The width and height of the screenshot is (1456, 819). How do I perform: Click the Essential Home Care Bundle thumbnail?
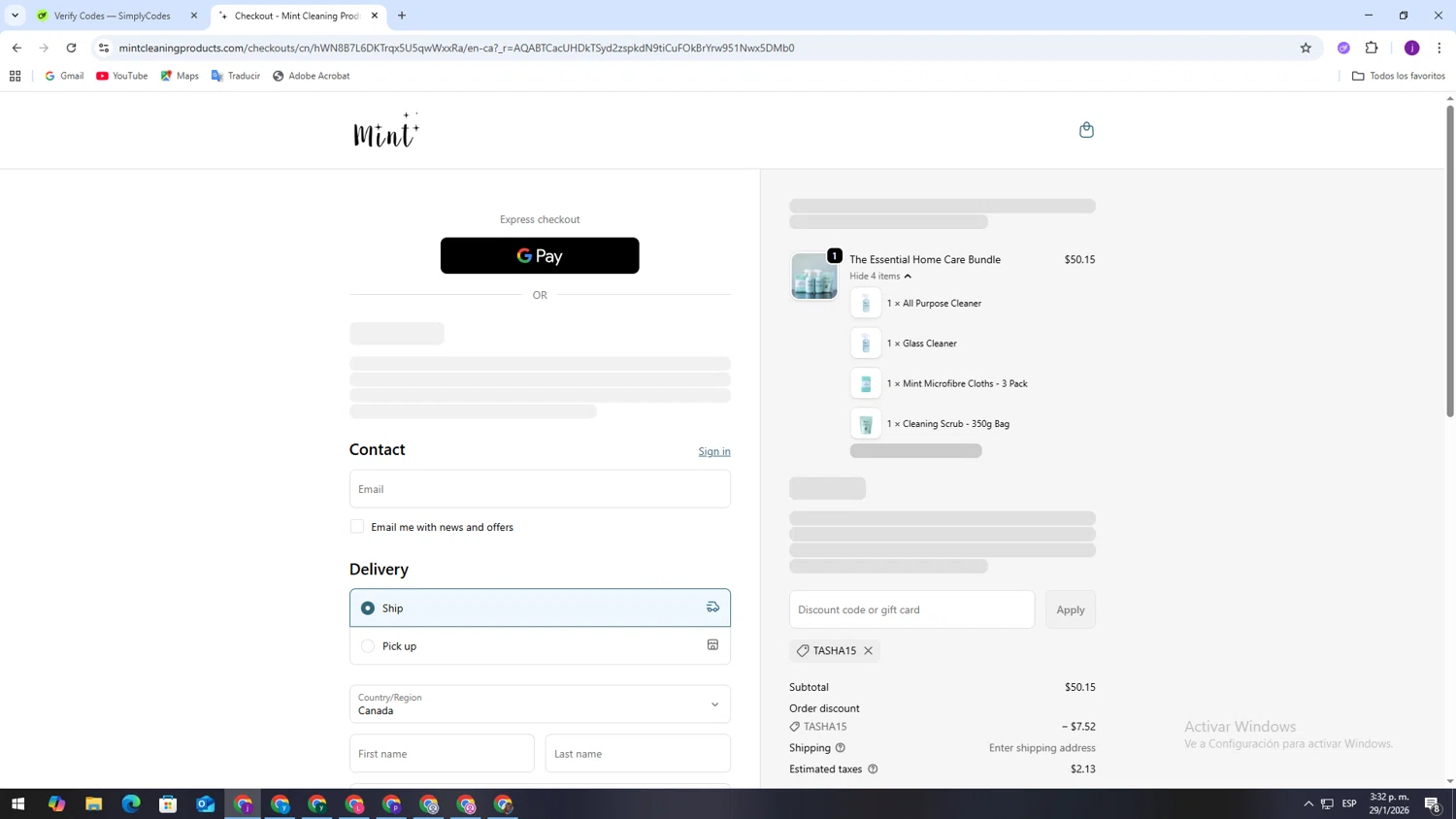(814, 277)
